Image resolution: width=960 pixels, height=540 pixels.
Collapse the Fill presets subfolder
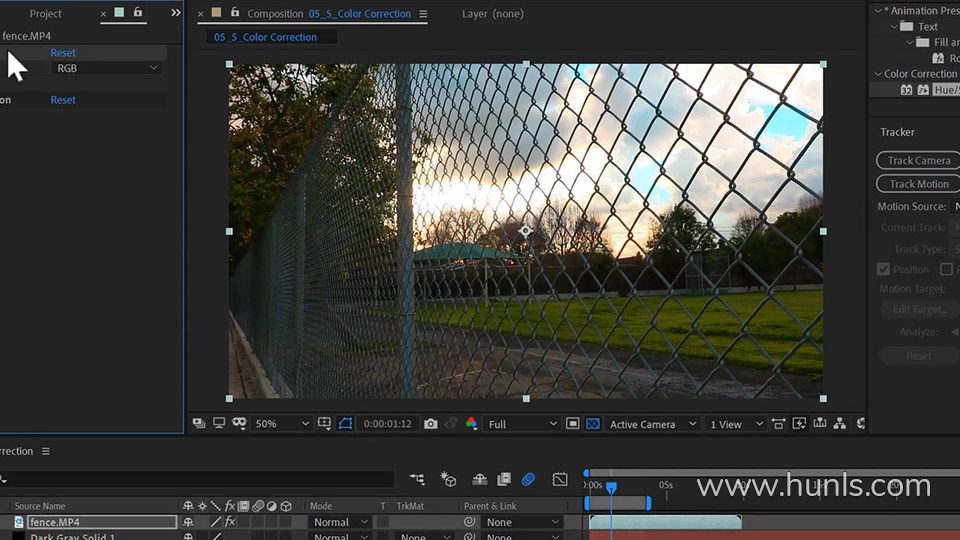[x=909, y=42]
